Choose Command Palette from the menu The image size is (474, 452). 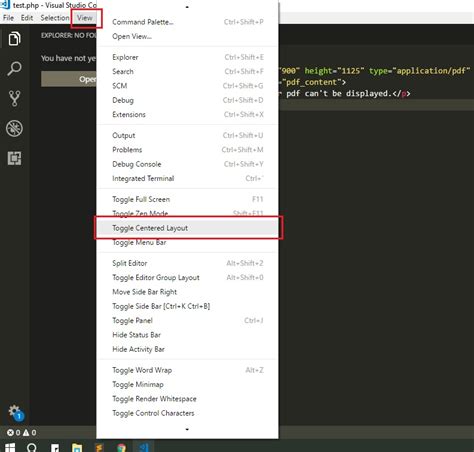coord(187,22)
